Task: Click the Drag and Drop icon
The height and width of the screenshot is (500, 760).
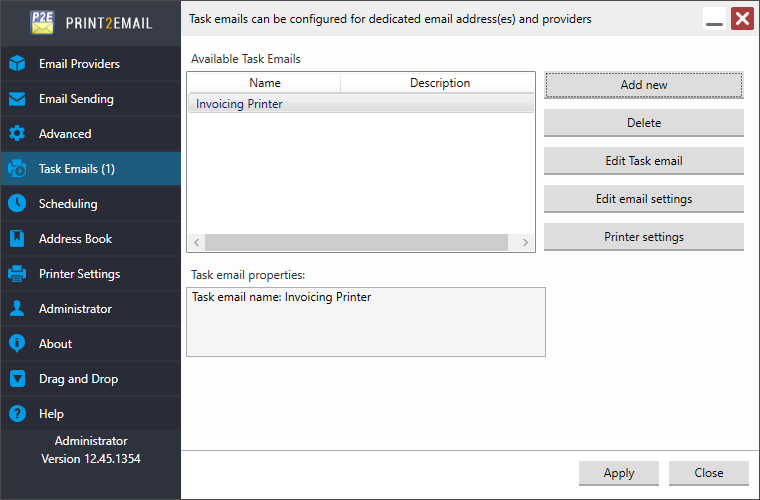Action: click(x=17, y=379)
